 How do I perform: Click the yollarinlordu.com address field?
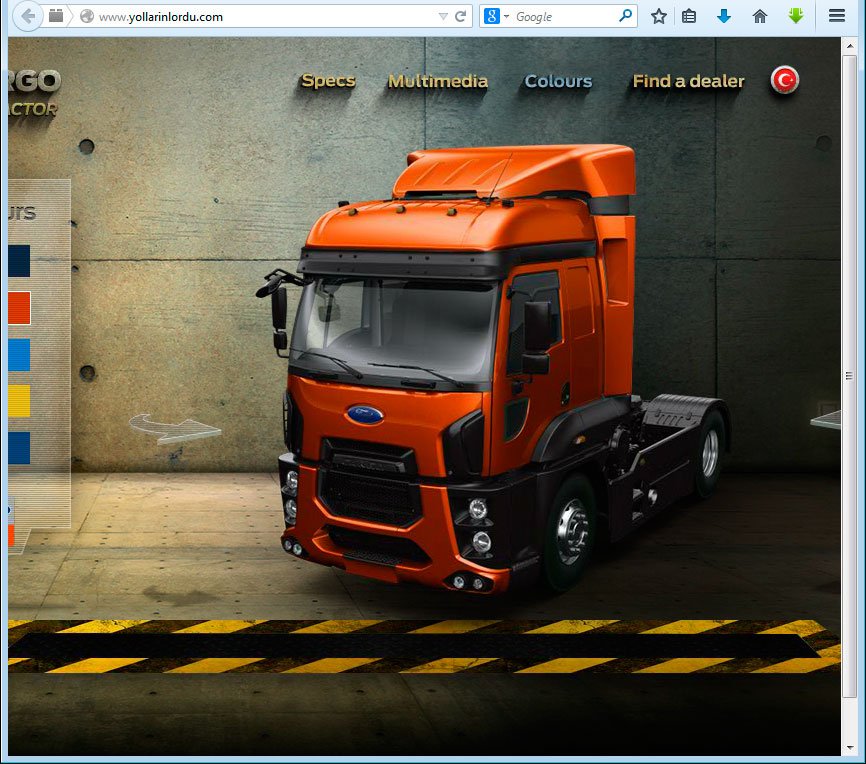(260, 16)
